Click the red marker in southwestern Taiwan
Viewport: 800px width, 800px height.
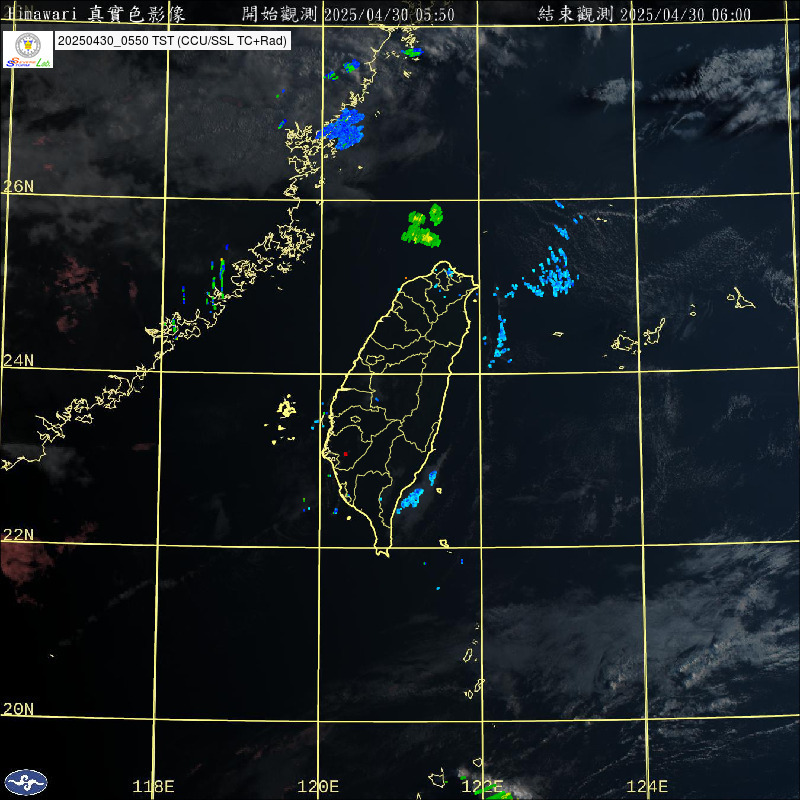(346, 454)
